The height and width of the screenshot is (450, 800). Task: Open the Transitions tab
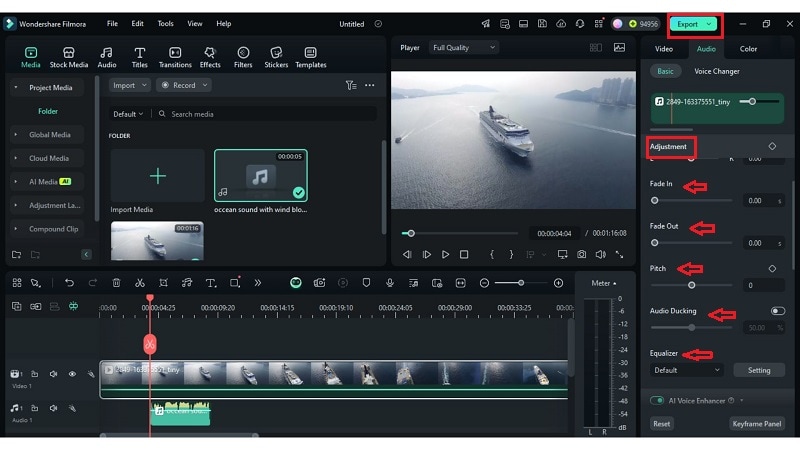(175, 57)
